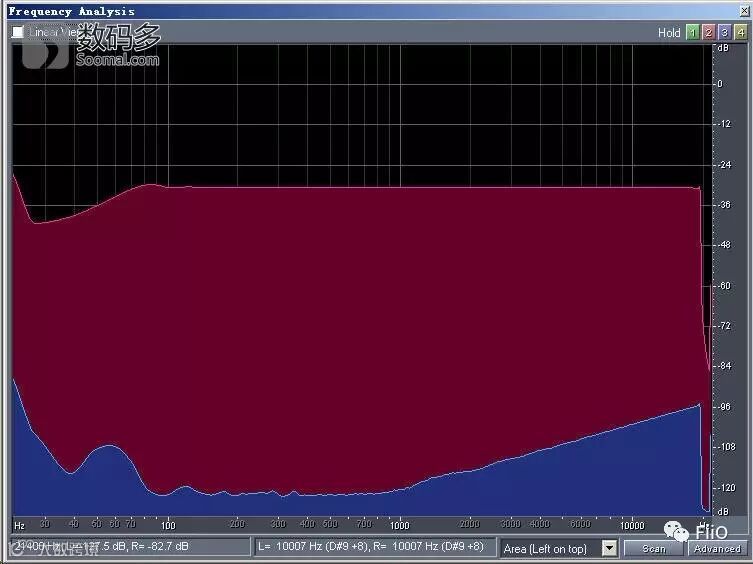Hold spectrum snapshot 1 (green)
The width and height of the screenshot is (753, 564).
pyautogui.click(x=692, y=32)
